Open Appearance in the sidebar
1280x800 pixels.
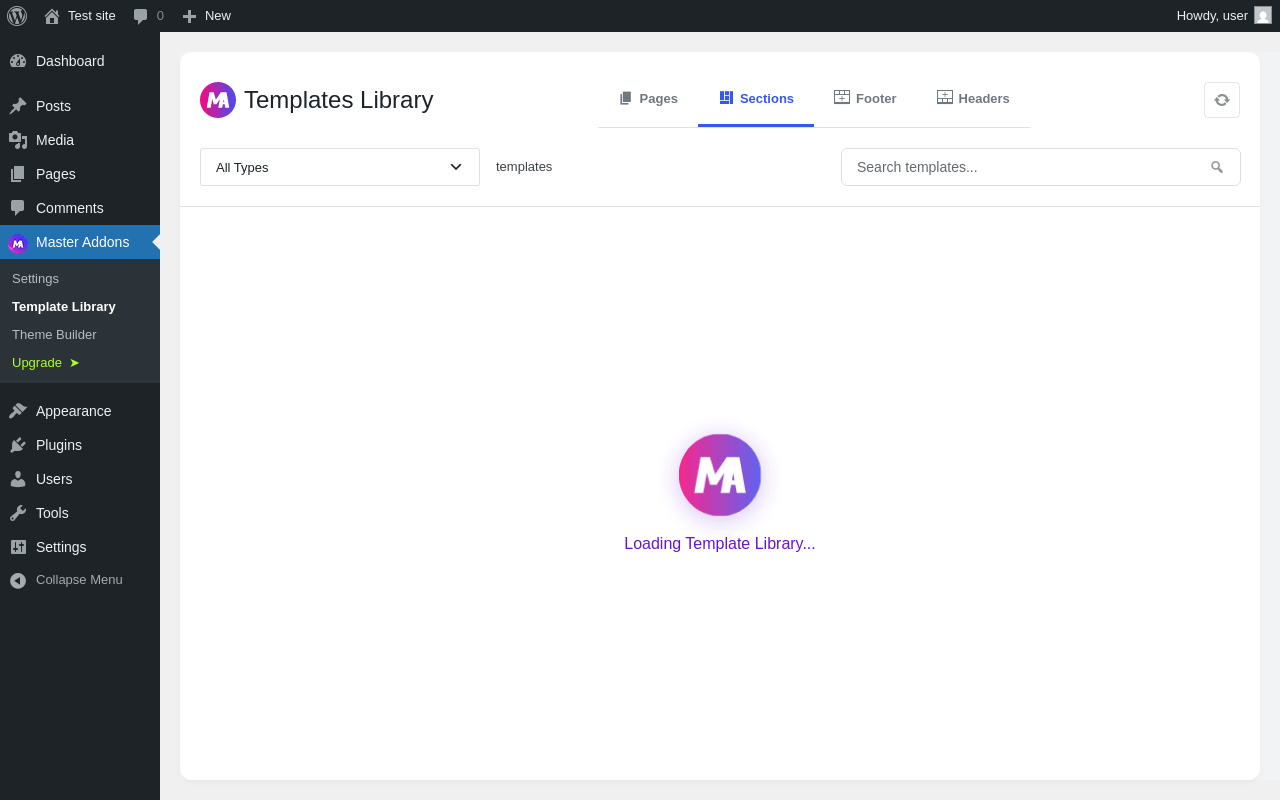coord(80,411)
